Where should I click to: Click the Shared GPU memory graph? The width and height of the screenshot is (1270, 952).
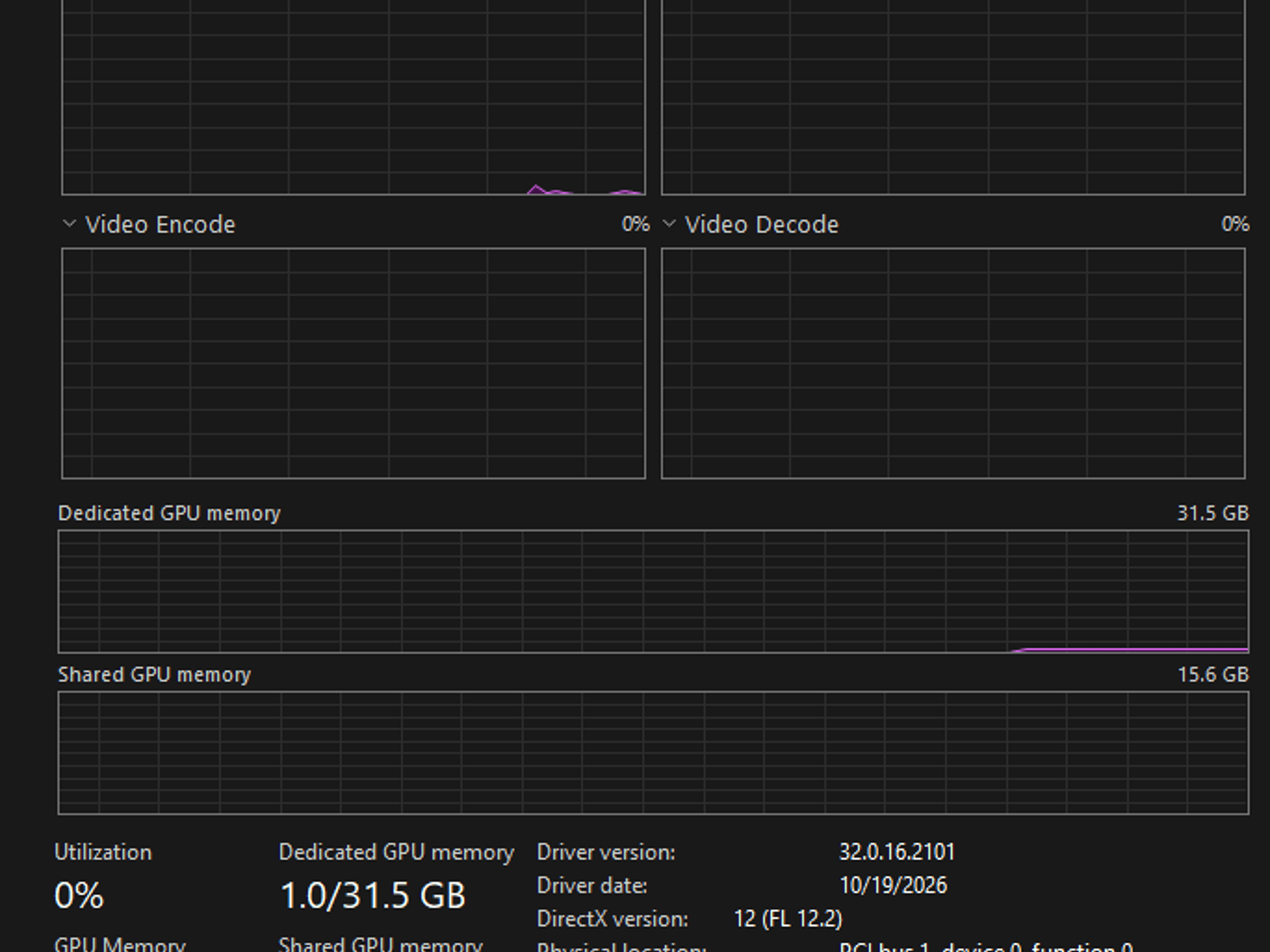click(653, 752)
